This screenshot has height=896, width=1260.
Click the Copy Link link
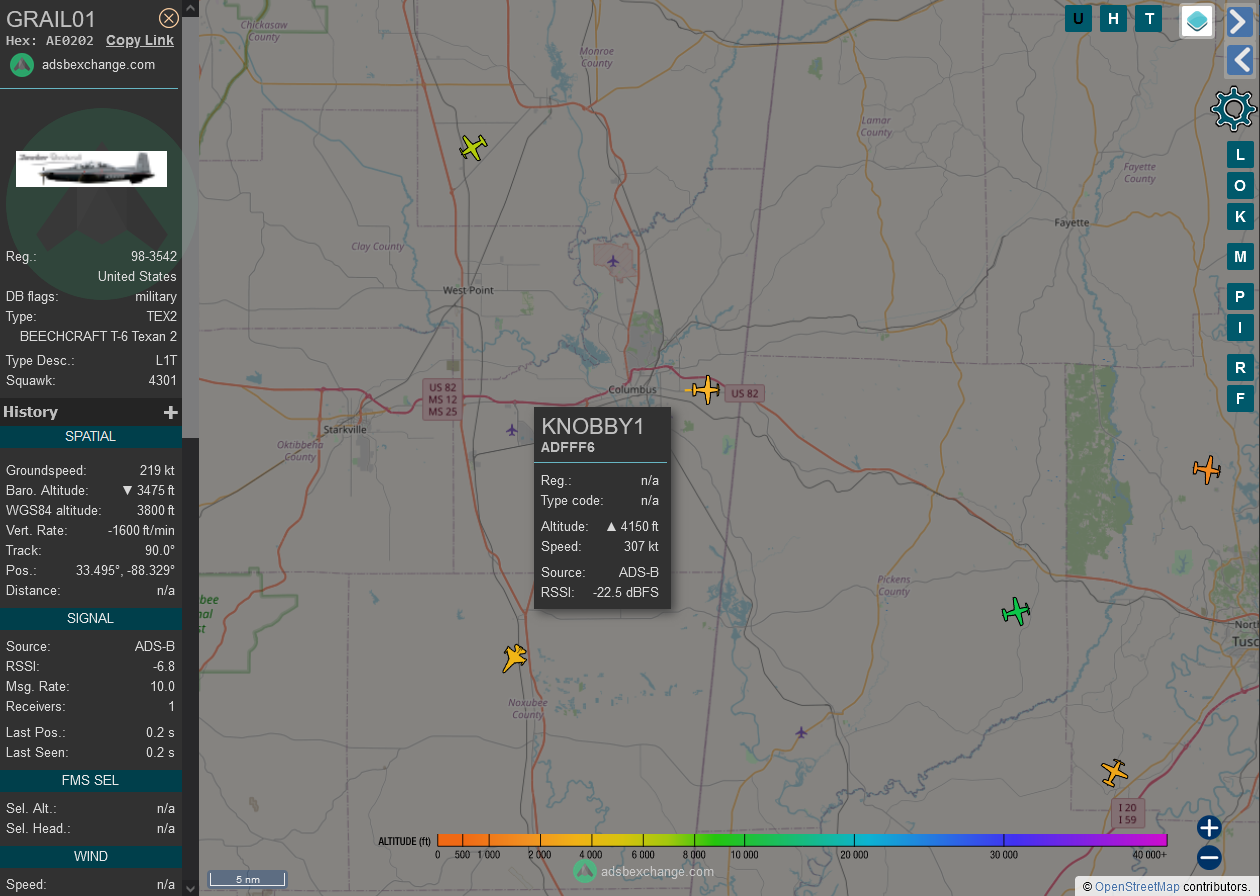point(140,41)
